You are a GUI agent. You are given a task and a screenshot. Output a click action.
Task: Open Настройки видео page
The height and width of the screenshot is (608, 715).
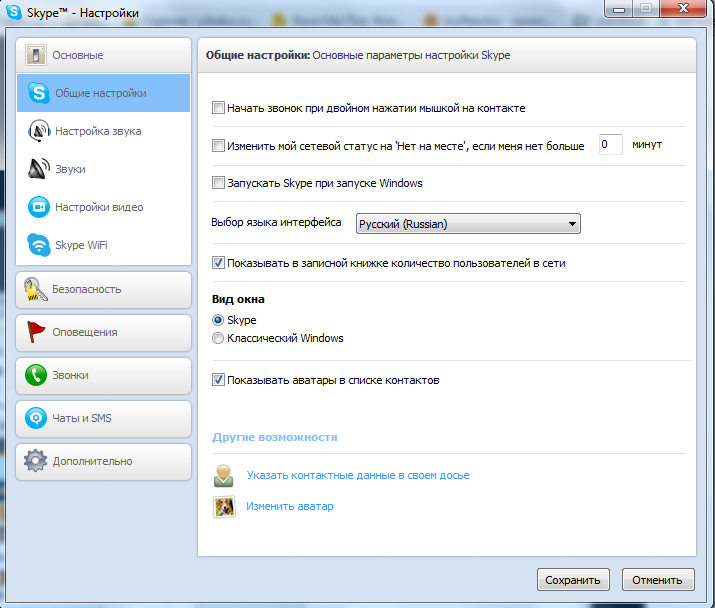point(104,207)
